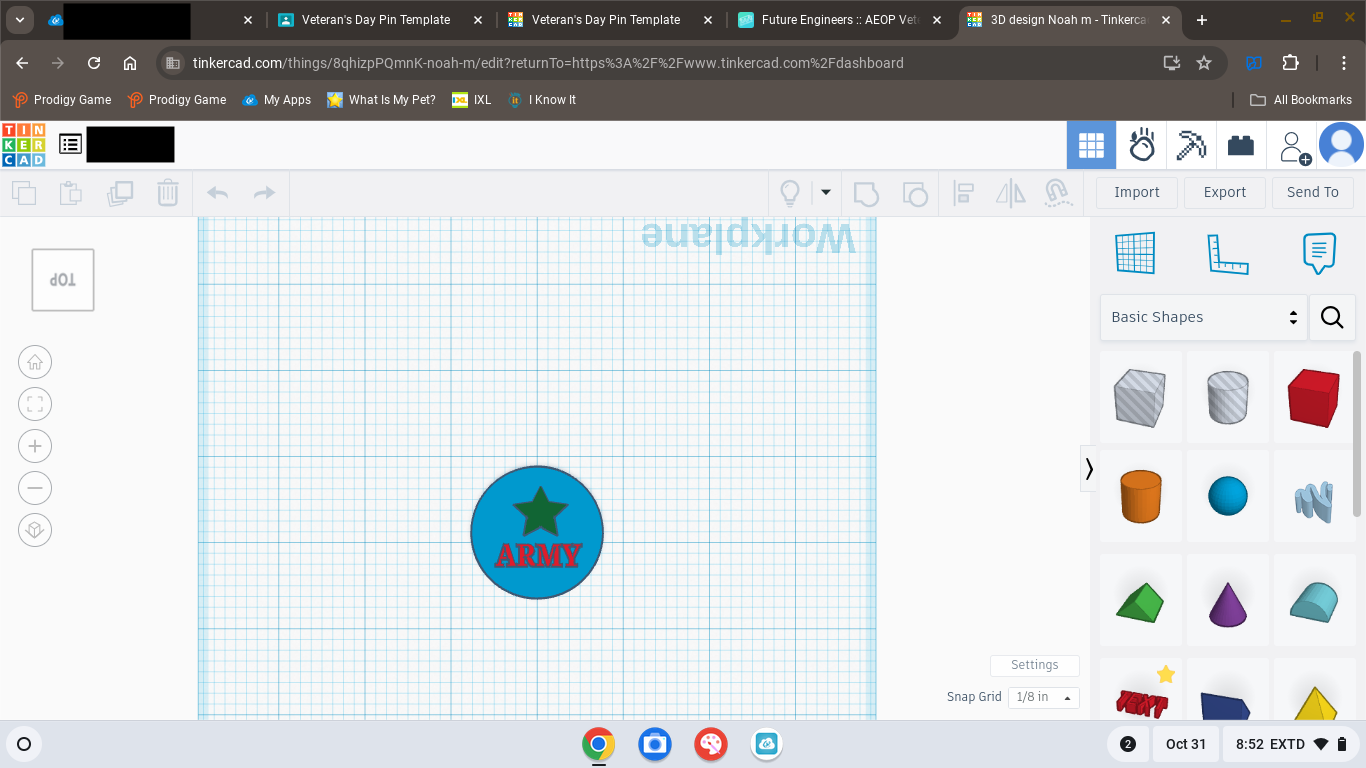This screenshot has height=768, width=1366.
Task: Open the Notes tool
Action: coord(1319,253)
